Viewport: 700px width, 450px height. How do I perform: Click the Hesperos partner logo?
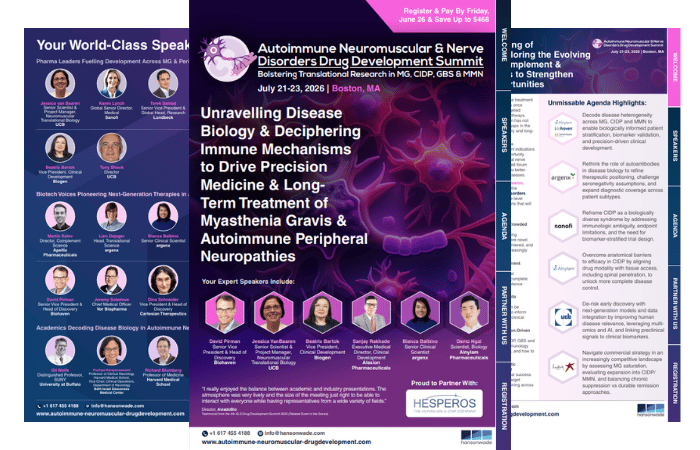click(444, 404)
